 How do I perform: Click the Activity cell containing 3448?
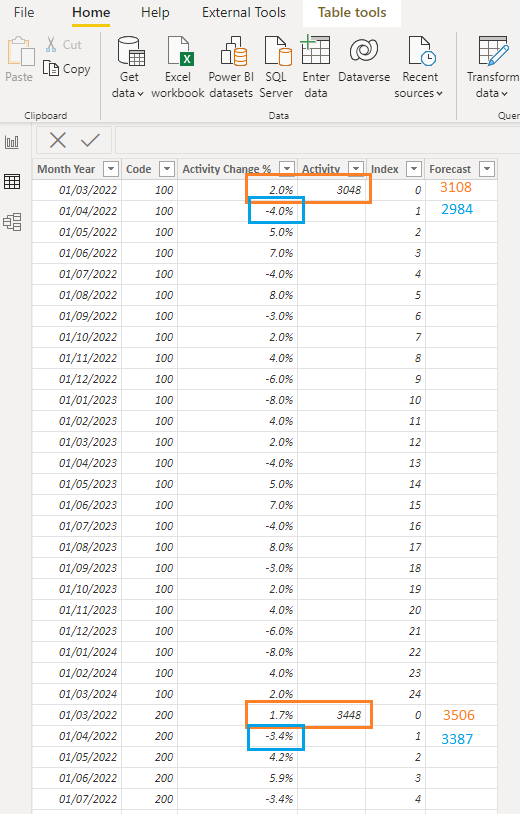point(332,715)
